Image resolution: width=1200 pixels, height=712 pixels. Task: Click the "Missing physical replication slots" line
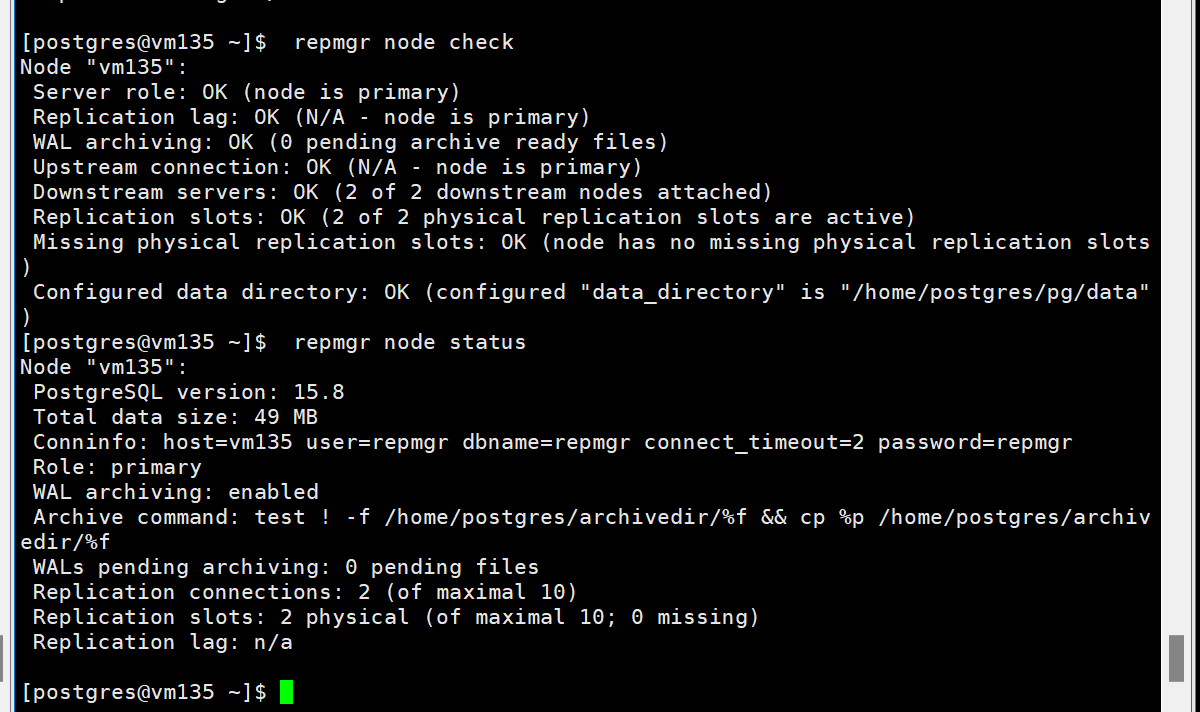[x=590, y=242]
